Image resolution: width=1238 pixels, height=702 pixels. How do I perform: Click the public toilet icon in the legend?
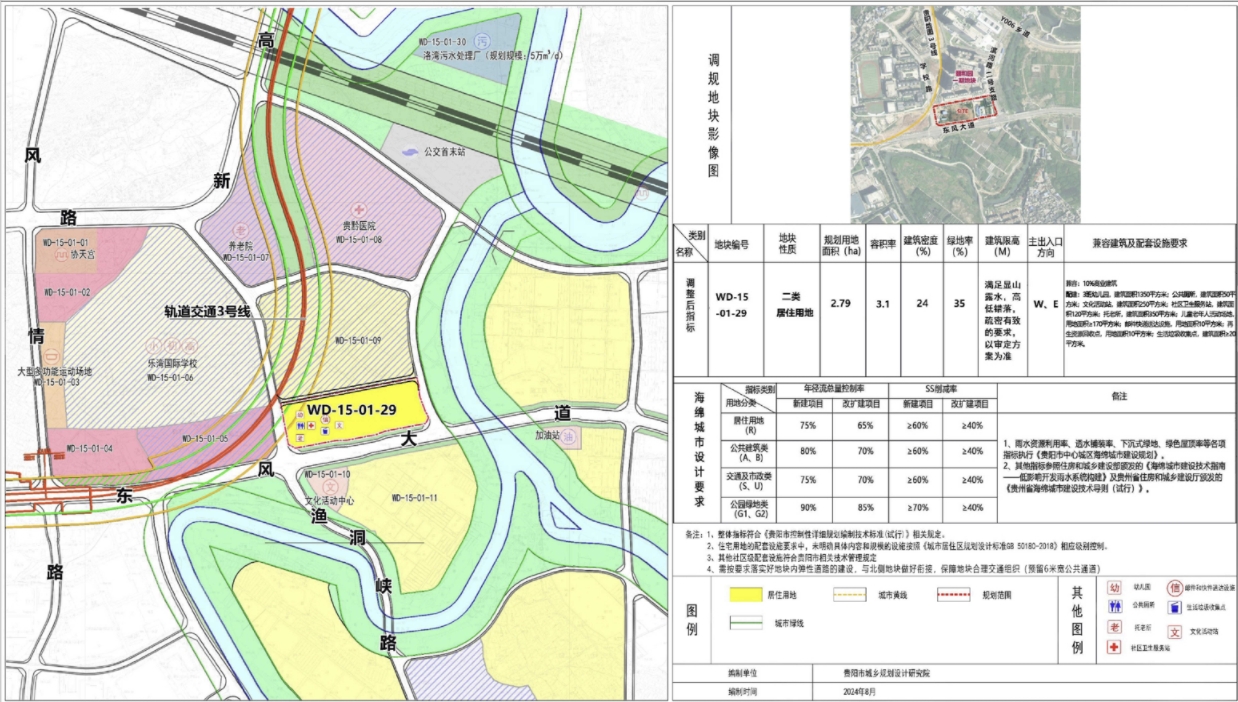(x=1114, y=607)
